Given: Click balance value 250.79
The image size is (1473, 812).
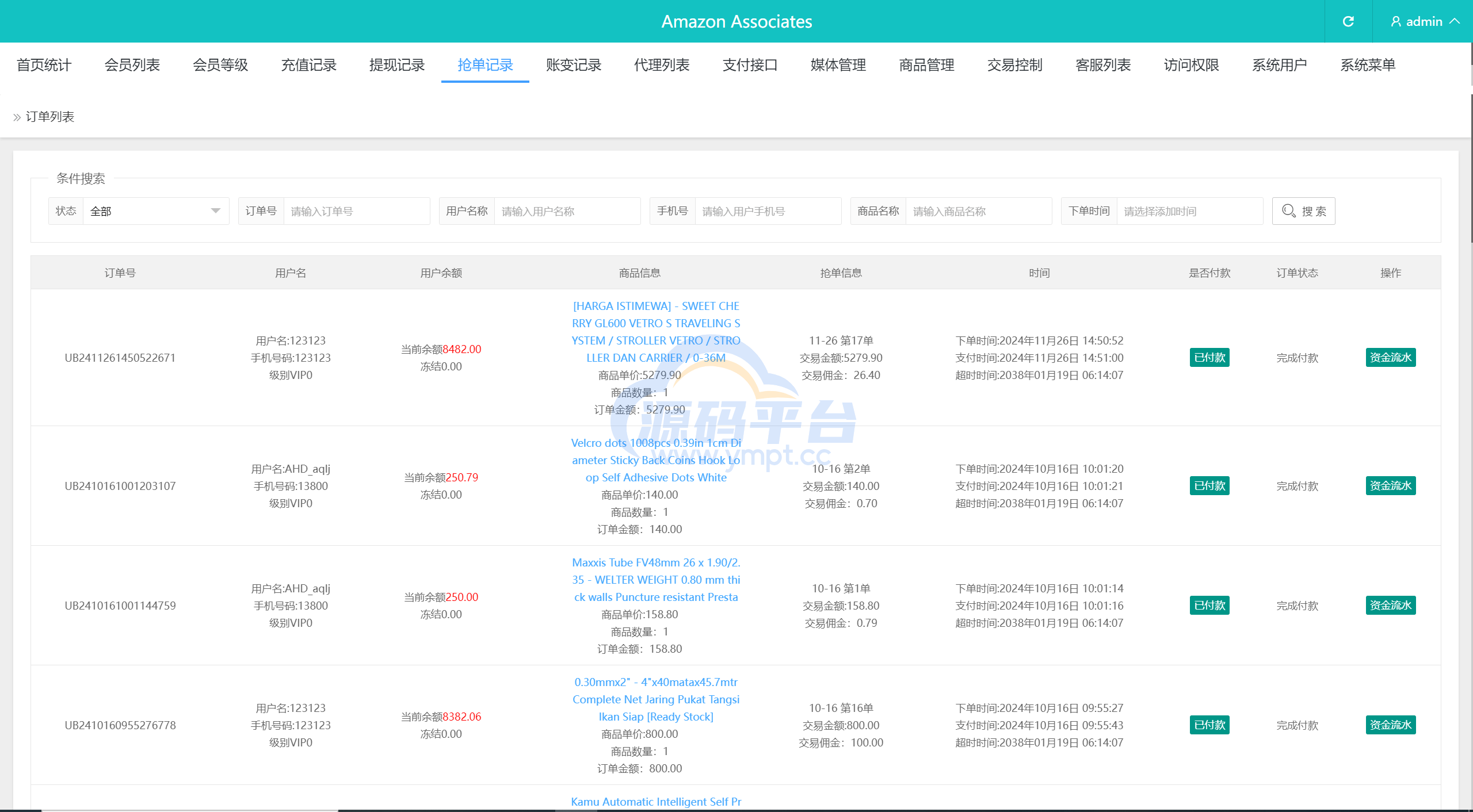Looking at the screenshot, I should pos(462,477).
